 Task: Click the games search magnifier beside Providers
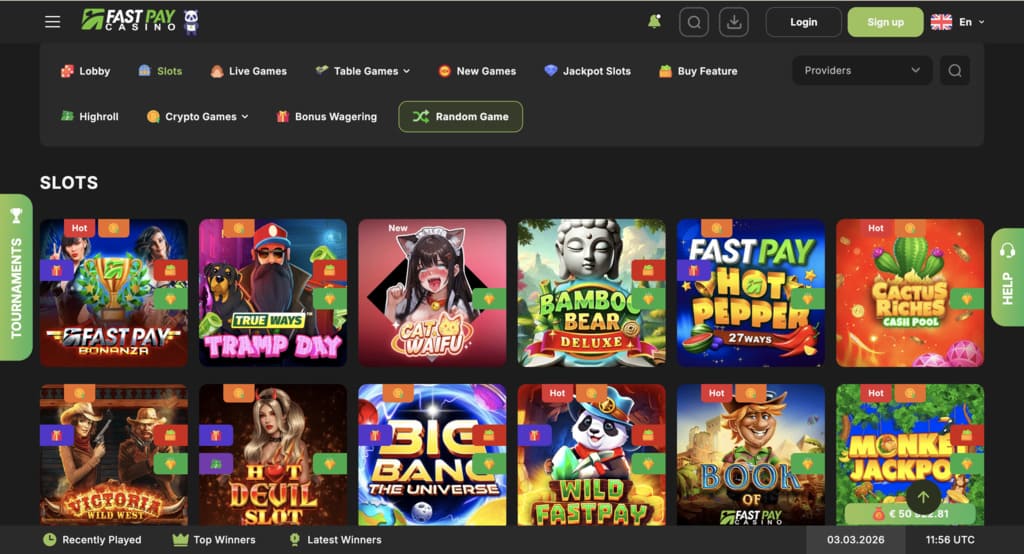[x=955, y=71]
